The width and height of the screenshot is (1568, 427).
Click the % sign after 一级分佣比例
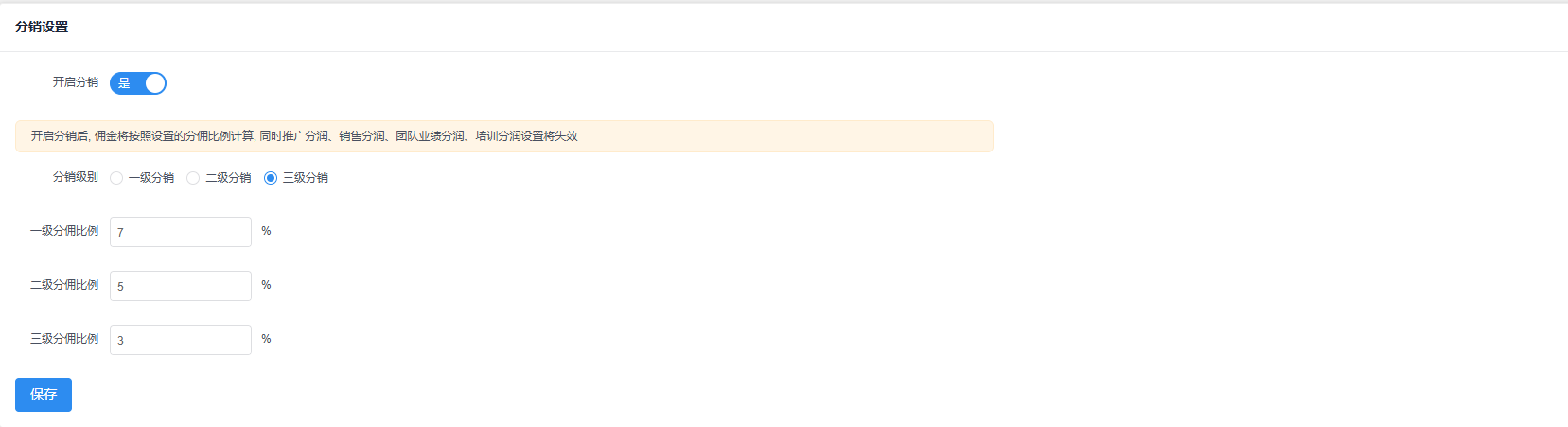click(266, 231)
